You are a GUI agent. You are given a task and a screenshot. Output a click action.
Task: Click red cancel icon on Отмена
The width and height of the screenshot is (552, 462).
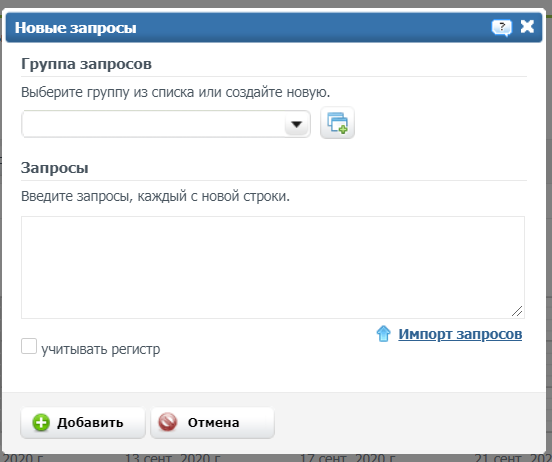coord(168,422)
